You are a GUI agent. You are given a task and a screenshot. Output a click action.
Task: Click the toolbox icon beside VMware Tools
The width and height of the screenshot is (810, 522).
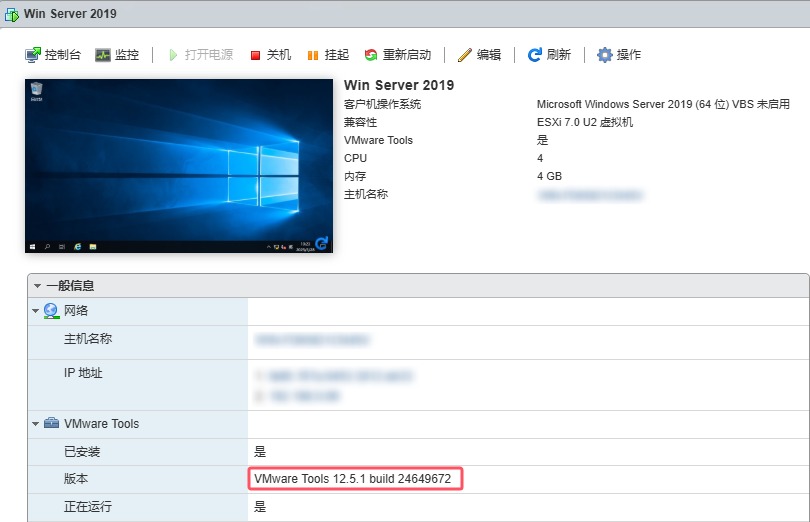coord(52,424)
